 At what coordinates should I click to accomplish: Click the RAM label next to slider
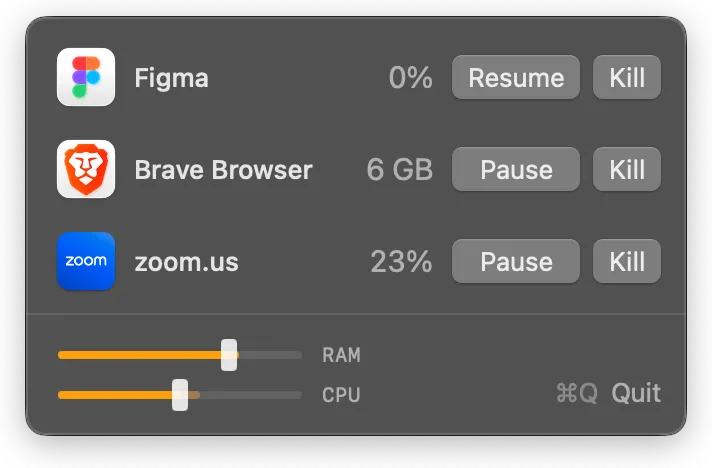tap(341, 355)
